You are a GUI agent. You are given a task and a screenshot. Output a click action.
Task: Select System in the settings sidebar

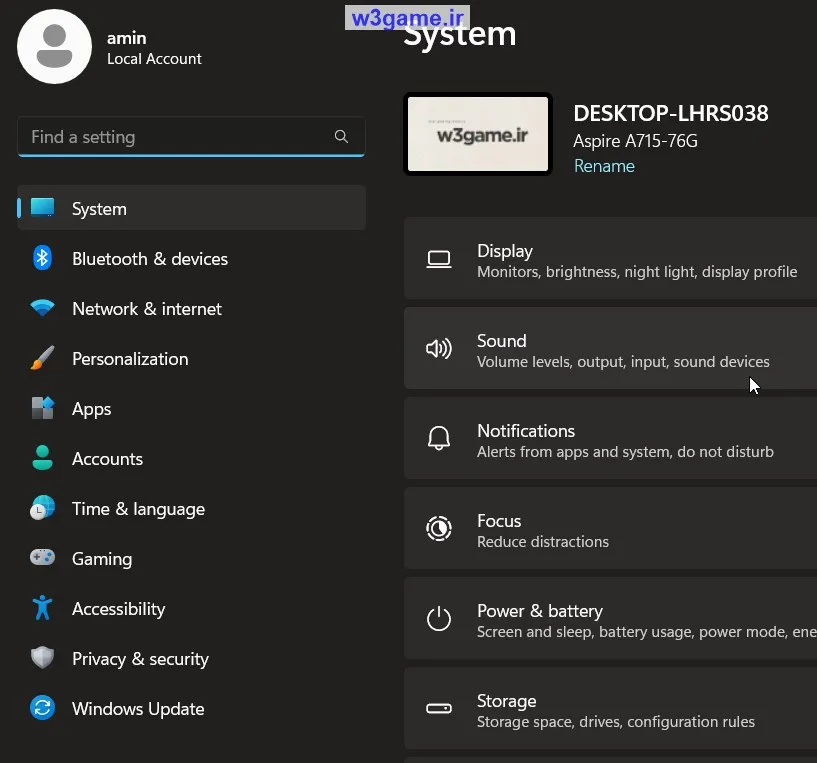pos(191,207)
